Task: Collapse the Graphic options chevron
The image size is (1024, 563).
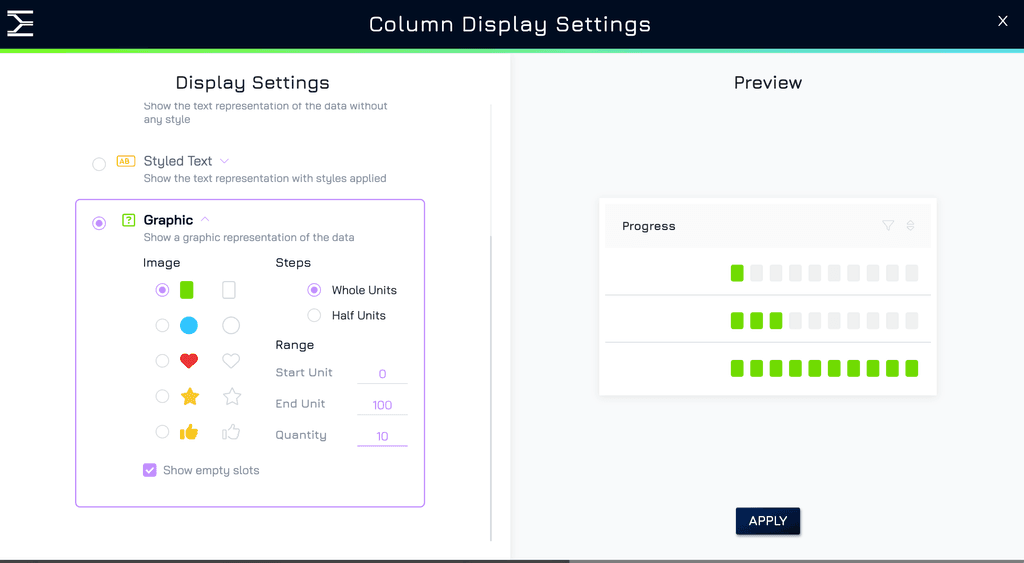Action: [205, 219]
